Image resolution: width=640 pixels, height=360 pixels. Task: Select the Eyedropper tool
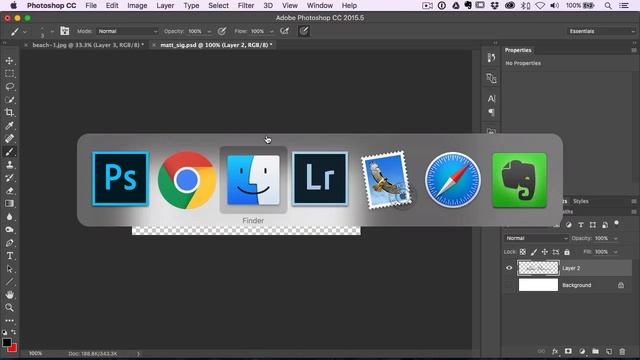pyautogui.click(x=9, y=126)
